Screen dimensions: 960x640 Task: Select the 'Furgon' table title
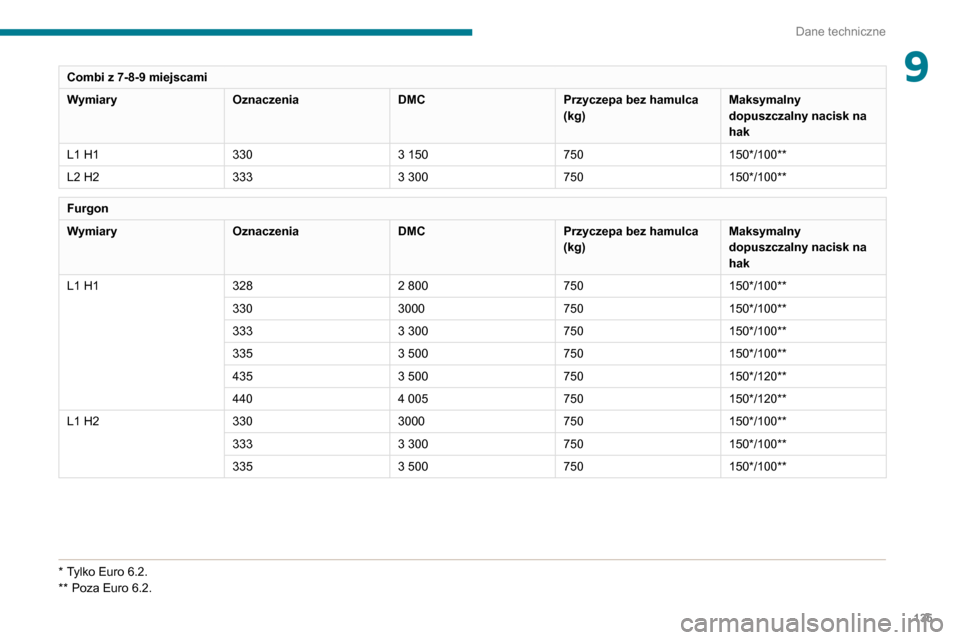(x=88, y=209)
